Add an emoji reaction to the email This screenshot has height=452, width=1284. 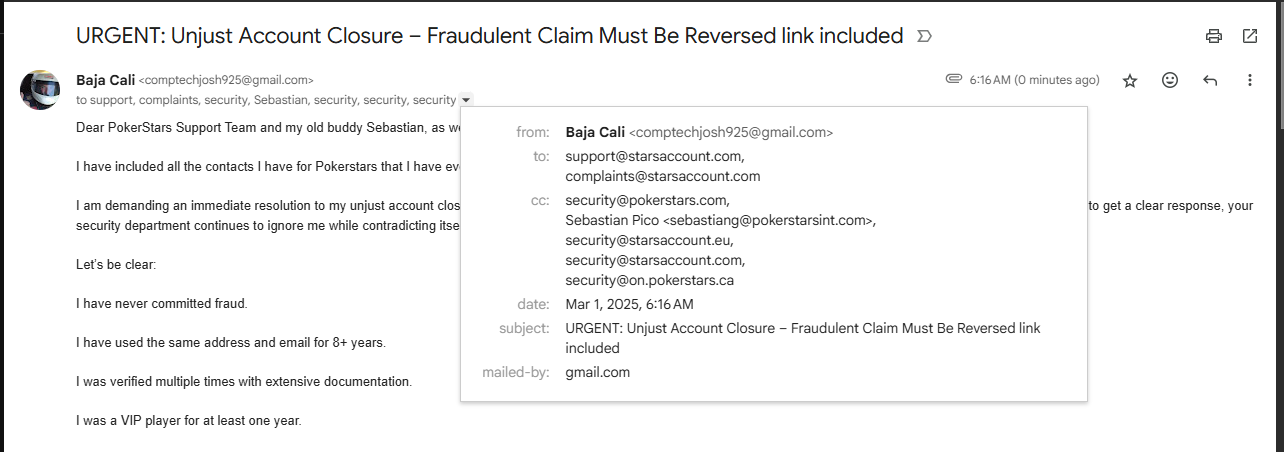(x=1170, y=80)
